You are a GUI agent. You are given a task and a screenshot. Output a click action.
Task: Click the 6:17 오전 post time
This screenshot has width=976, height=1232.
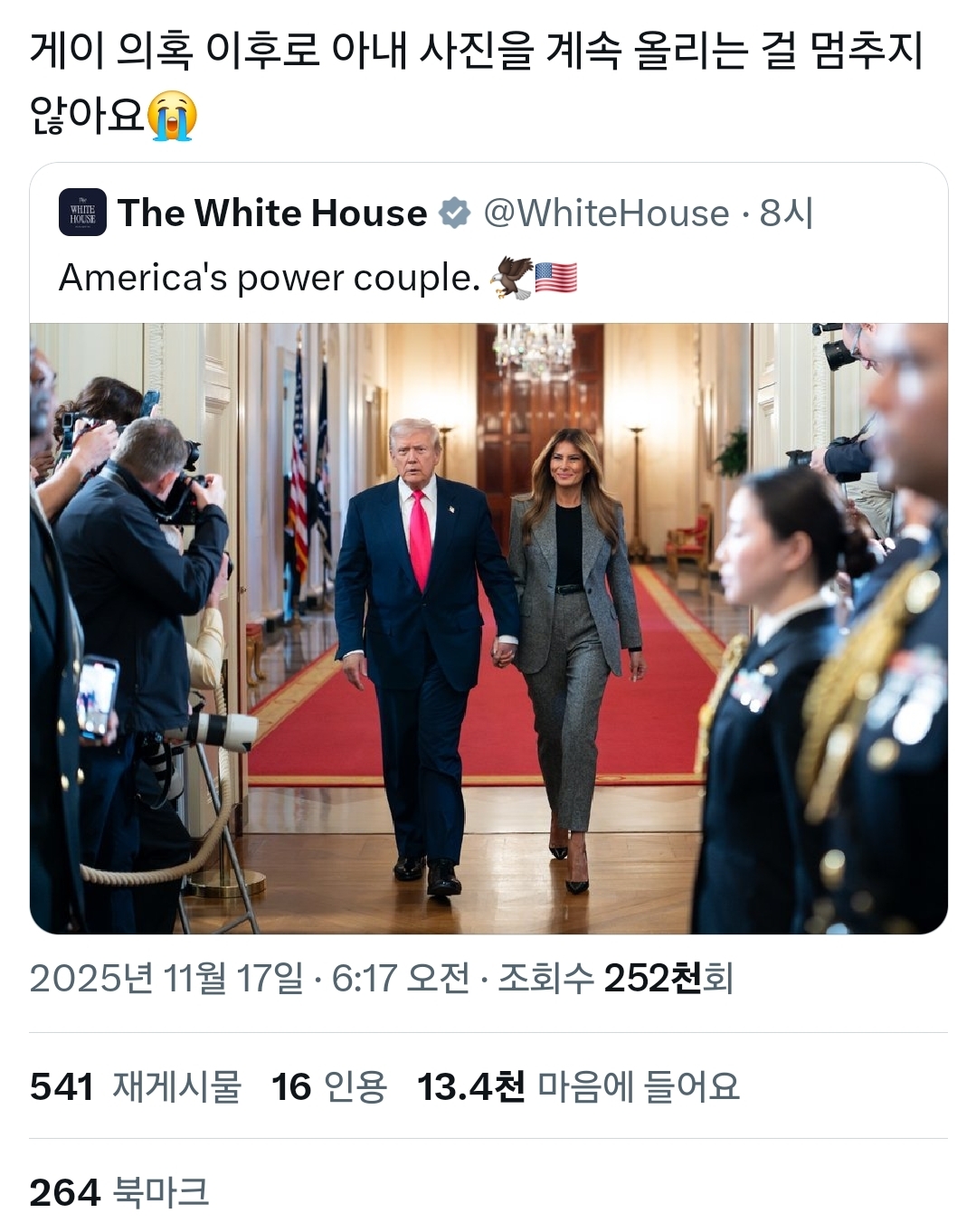(x=401, y=978)
